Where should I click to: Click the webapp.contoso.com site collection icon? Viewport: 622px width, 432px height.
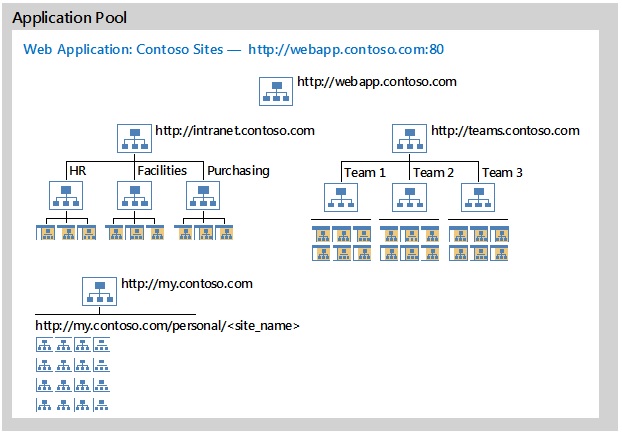[x=276, y=91]
